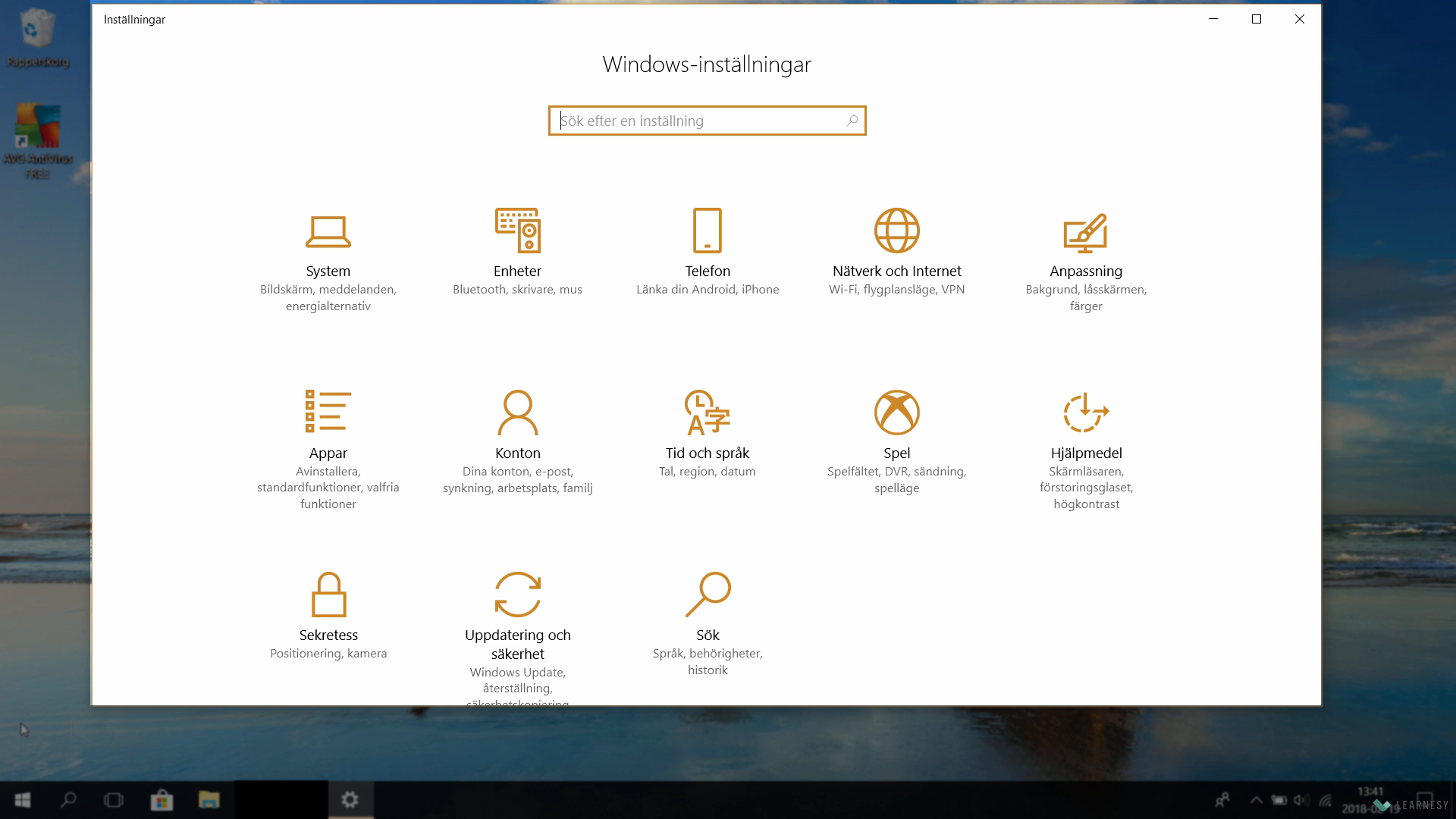Screen dimensions: 1456x819
Task: Select the Papperskorg recycle bin desktop icon
Action: (x=37, y=36)
